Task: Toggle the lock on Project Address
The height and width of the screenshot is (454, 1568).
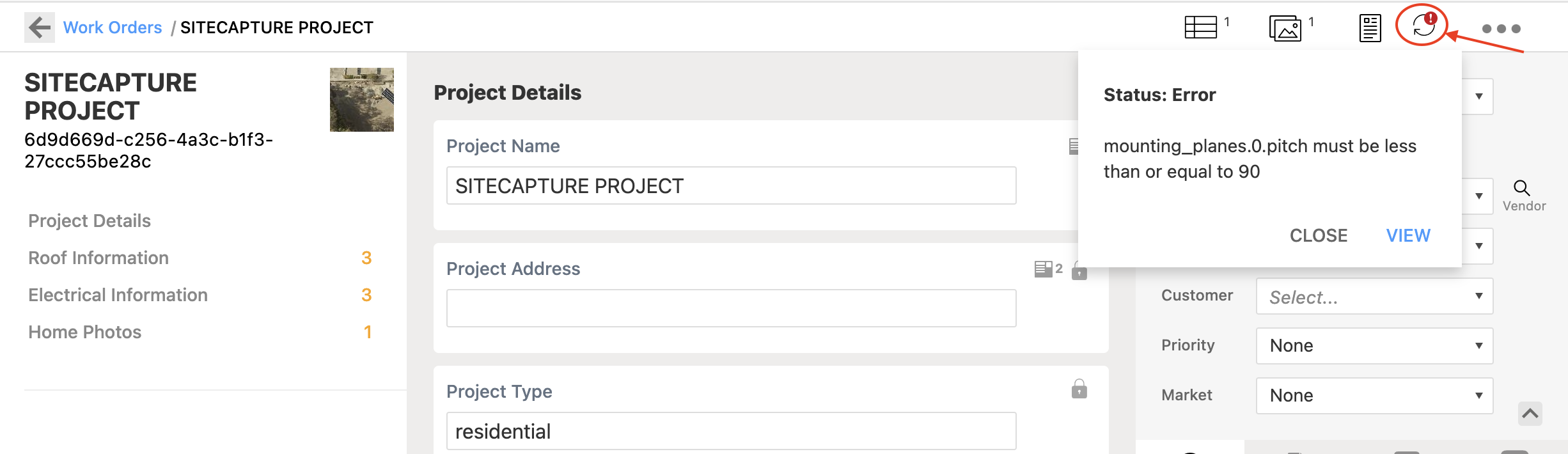Action: coord(1079,270)
